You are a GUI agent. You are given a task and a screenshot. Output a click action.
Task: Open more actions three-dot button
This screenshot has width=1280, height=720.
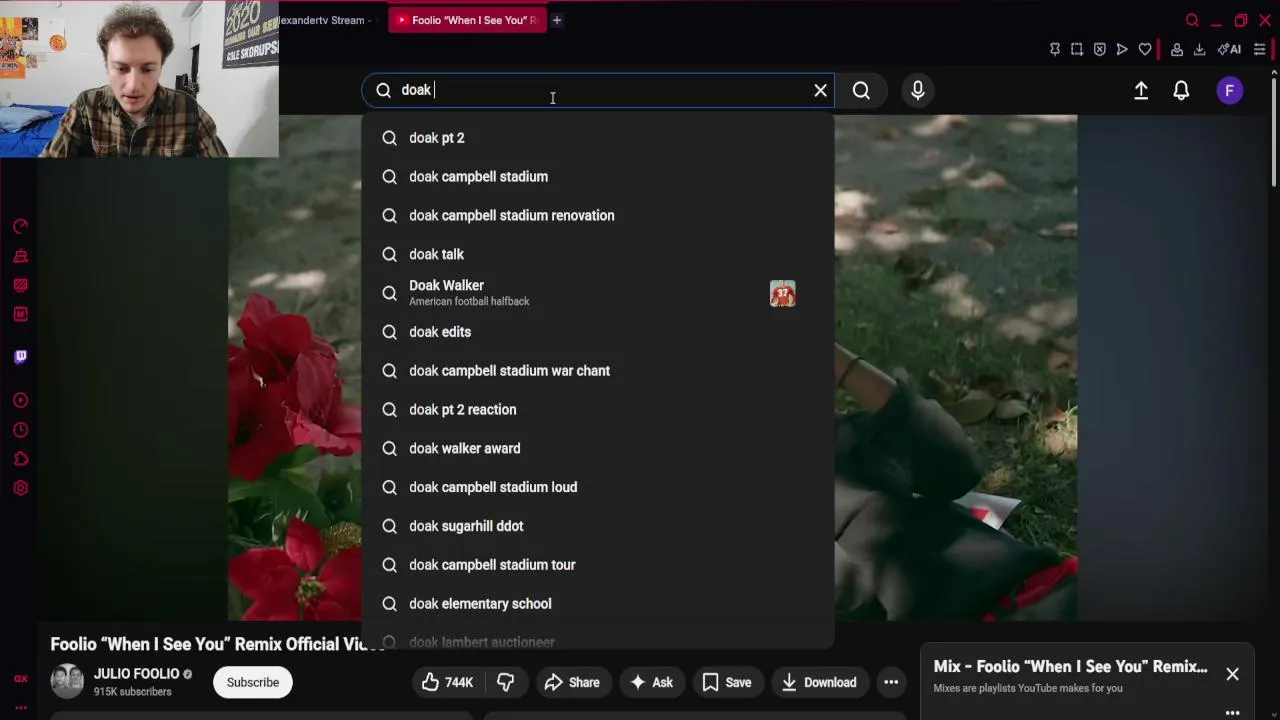[891, 682]
